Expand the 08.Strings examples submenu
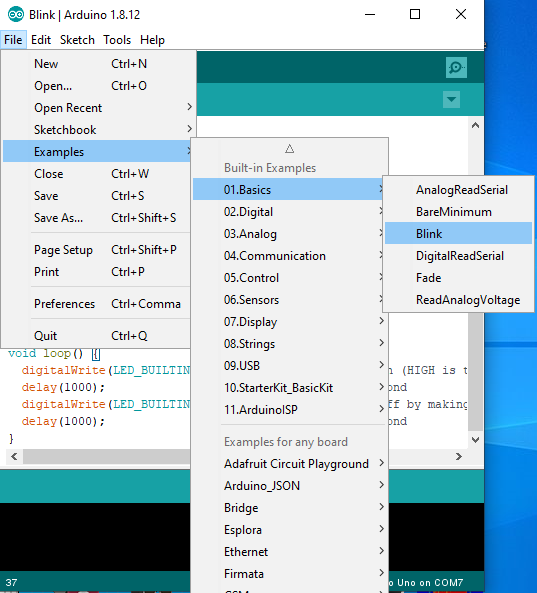Viewport: 537px width, 593px height. pos(289,343)
